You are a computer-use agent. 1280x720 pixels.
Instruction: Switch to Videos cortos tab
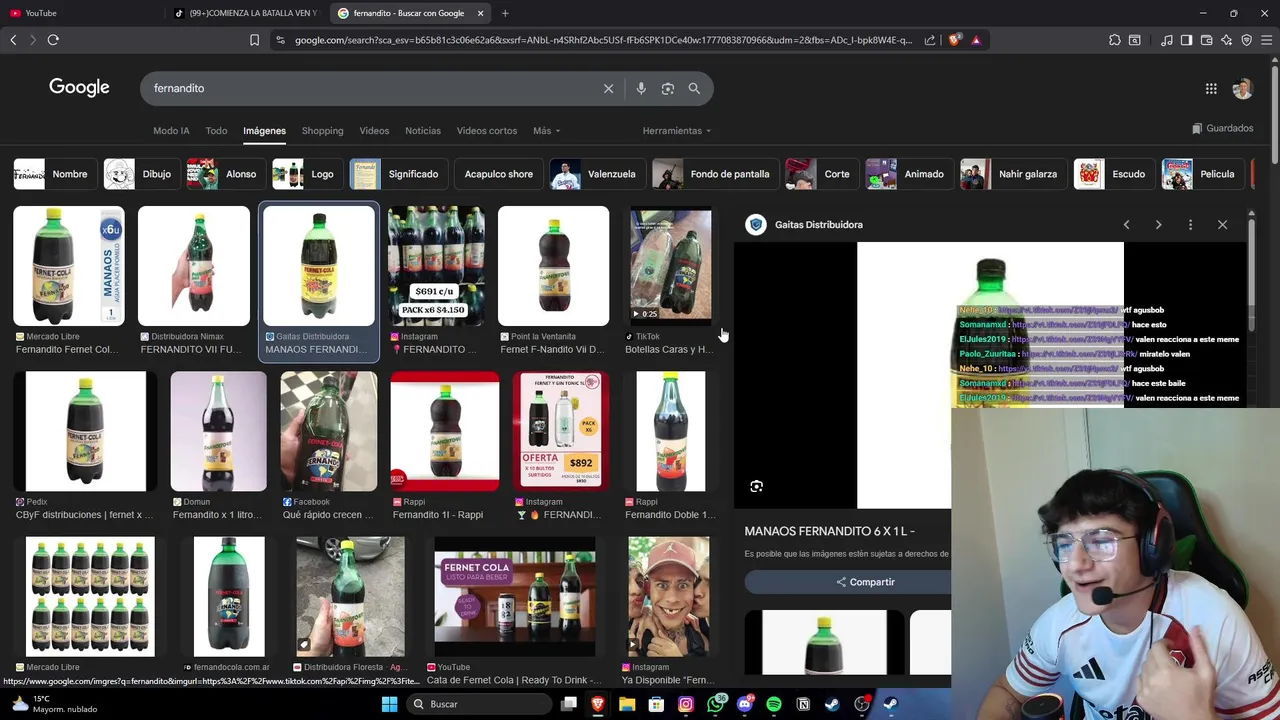(487, 131)
